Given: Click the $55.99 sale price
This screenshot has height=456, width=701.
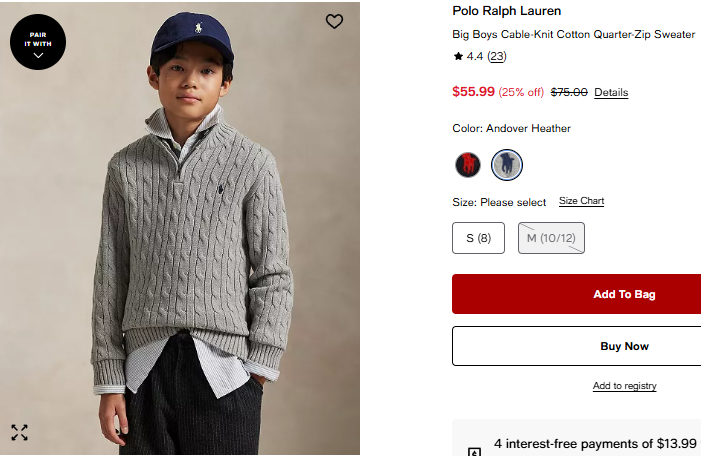Looking at the screenshot, I should coord(473,92).
